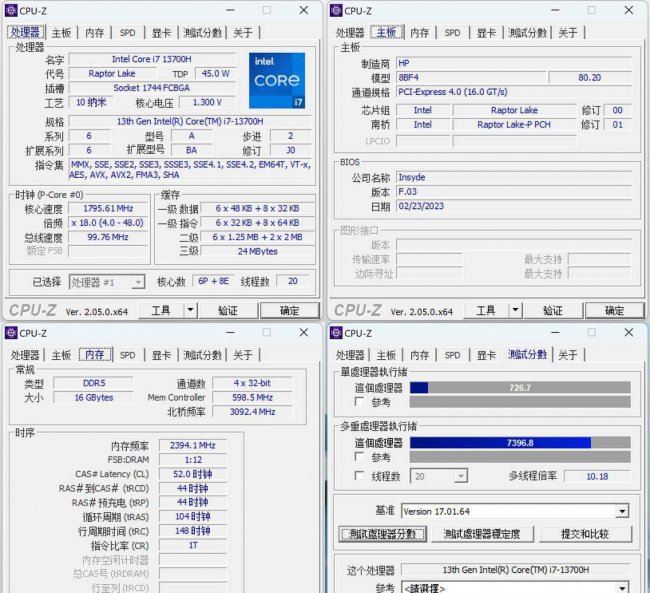Click multi-thread score bar 7396.8
This screenshot has height=593, width=650.
520,442
